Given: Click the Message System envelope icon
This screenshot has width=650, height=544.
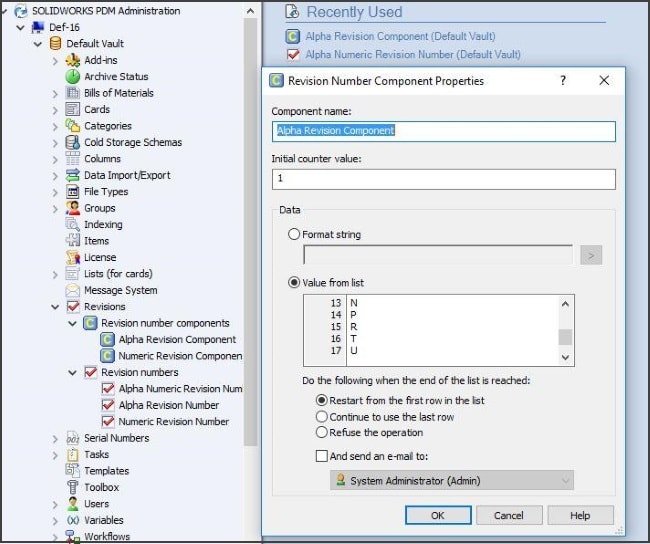Looking at the screenshot, I should click(73, 290).
